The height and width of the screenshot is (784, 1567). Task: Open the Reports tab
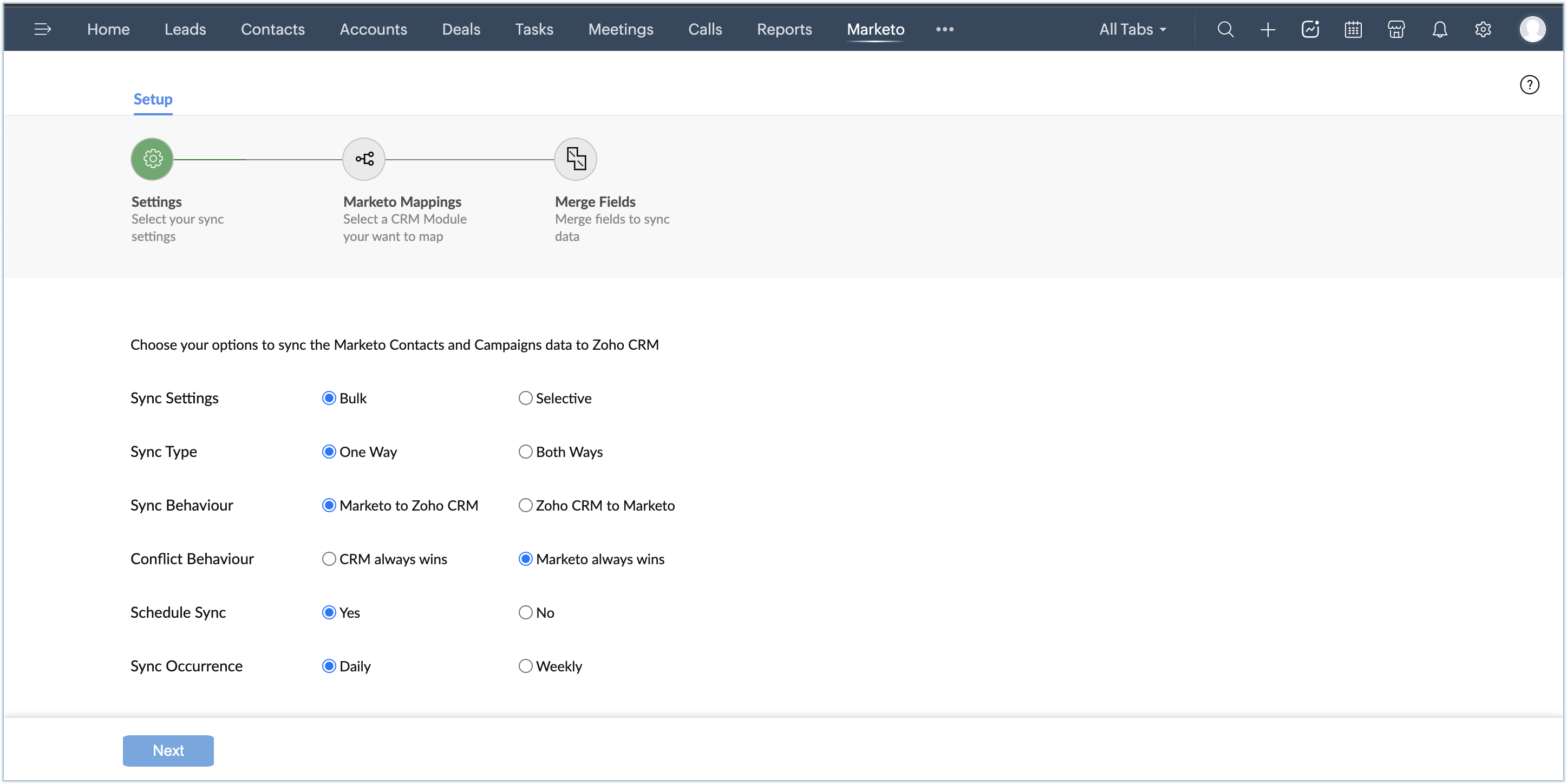784,29
